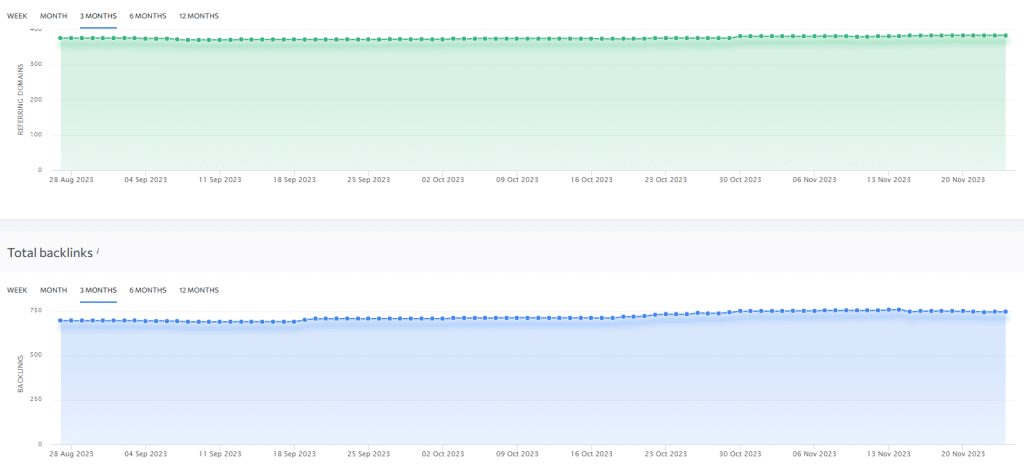1024x476 pixels.
Task: Select WEEK tab under Total backlinks
Action: (17, 290)
